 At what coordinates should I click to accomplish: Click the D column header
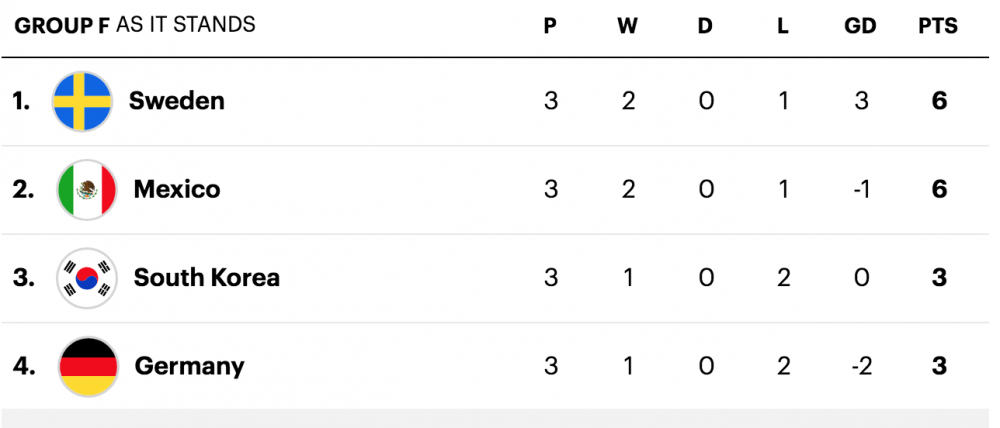pyautogui.click(x=705, y=27)
